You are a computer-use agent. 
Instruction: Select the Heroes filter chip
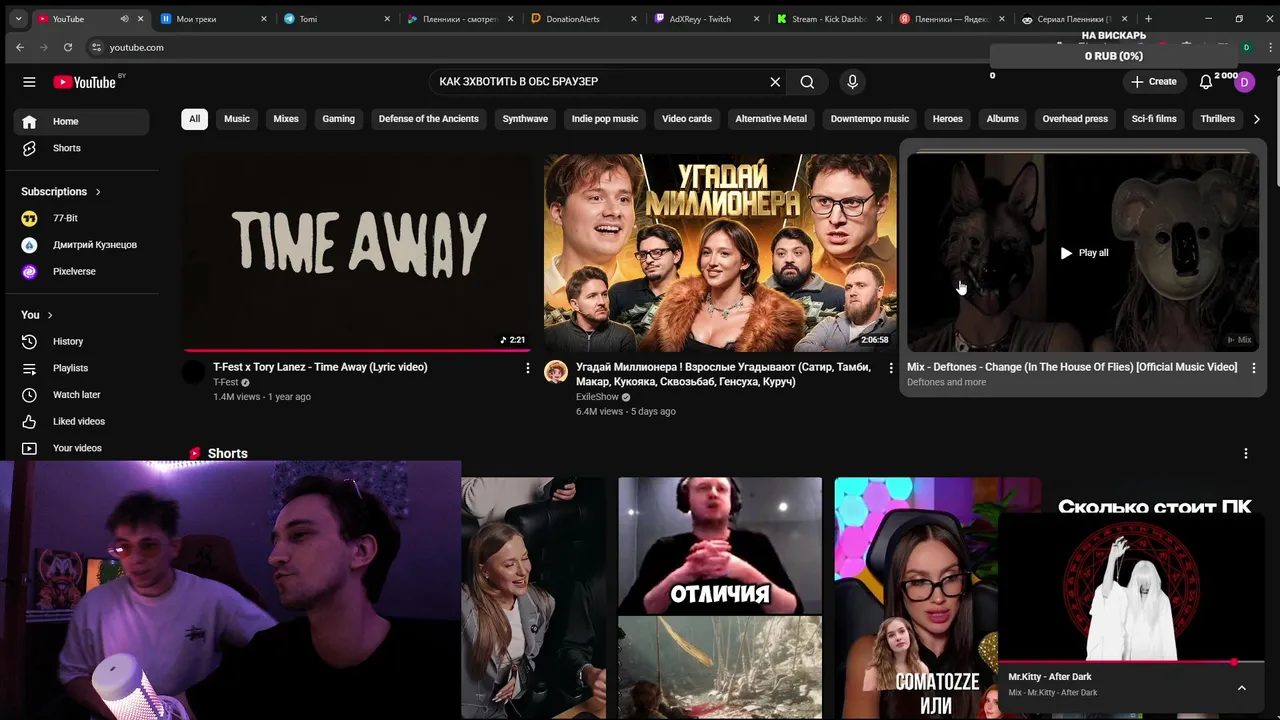point(948,119)
